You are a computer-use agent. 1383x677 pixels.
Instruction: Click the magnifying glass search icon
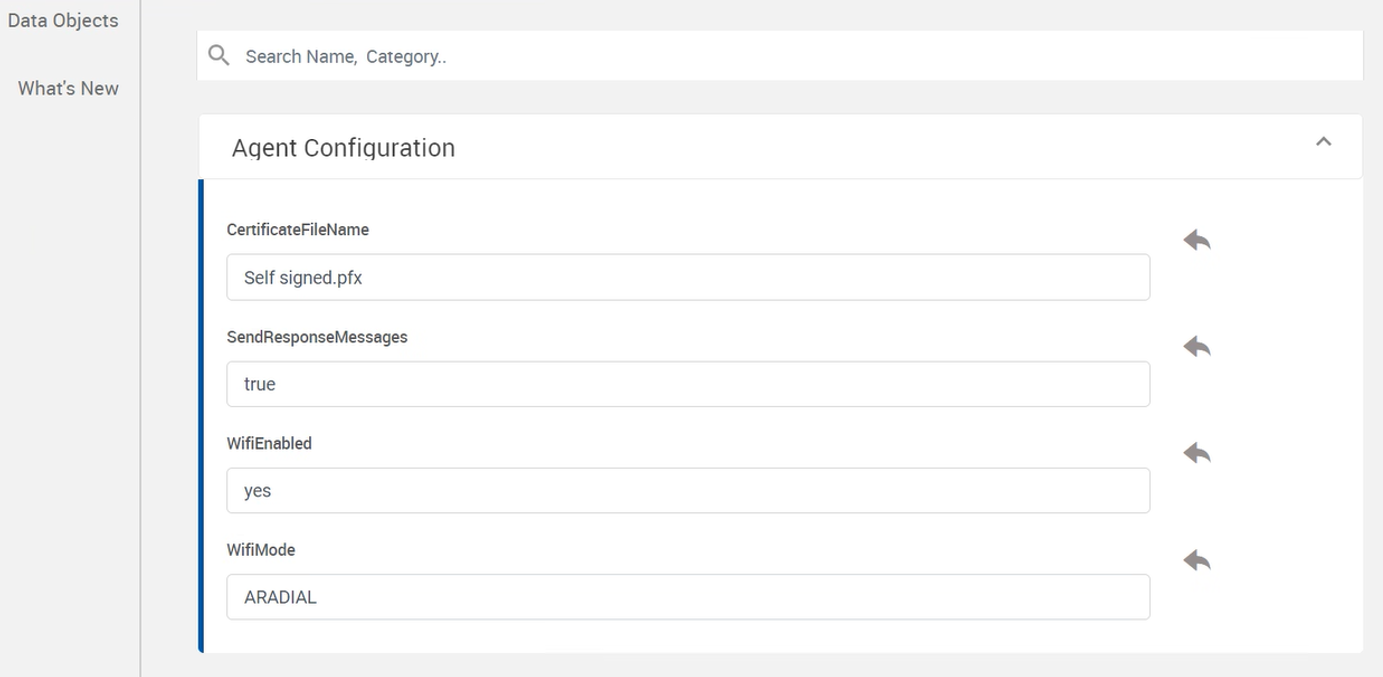tap(219, 56)
